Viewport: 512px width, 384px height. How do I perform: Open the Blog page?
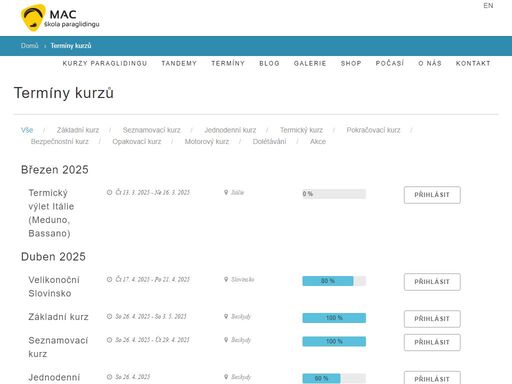coord(270,63)
